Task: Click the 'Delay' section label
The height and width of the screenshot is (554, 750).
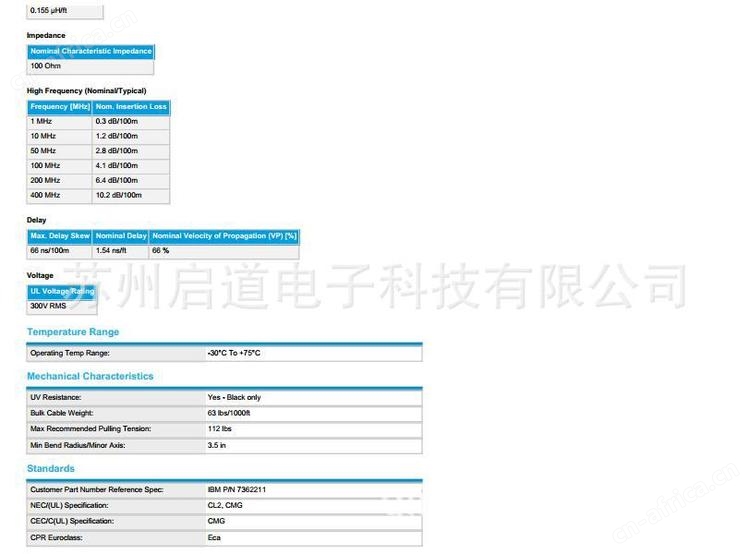Action: point(36,220)
